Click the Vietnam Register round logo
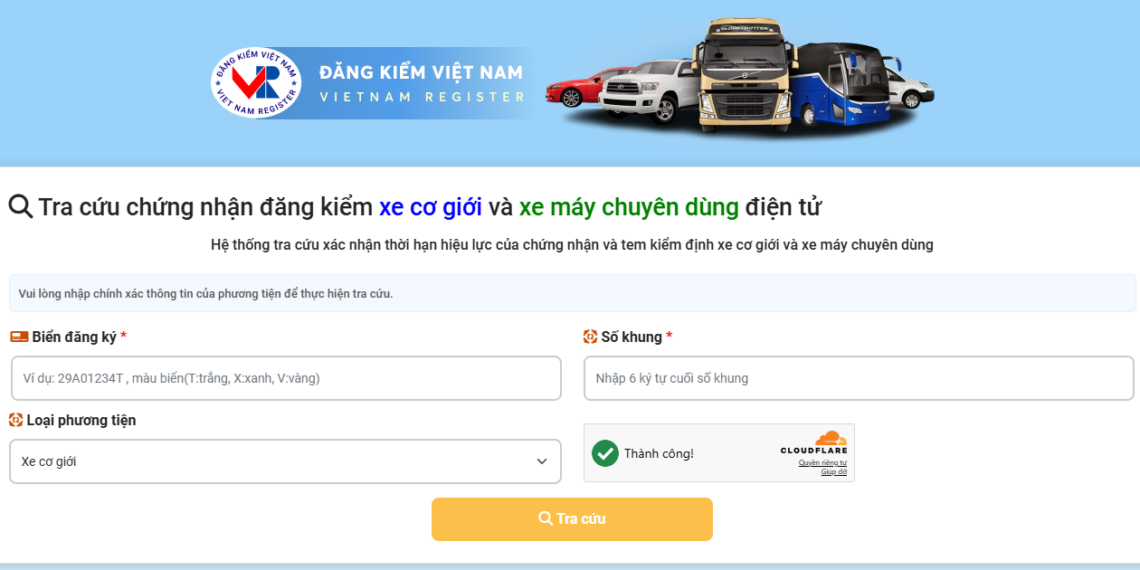1140x570 pixels. [x=256, y=83]
